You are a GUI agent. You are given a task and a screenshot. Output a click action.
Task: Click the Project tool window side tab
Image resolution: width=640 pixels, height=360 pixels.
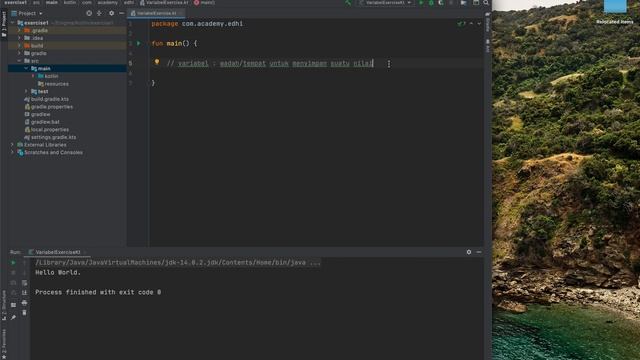[4, 24]
